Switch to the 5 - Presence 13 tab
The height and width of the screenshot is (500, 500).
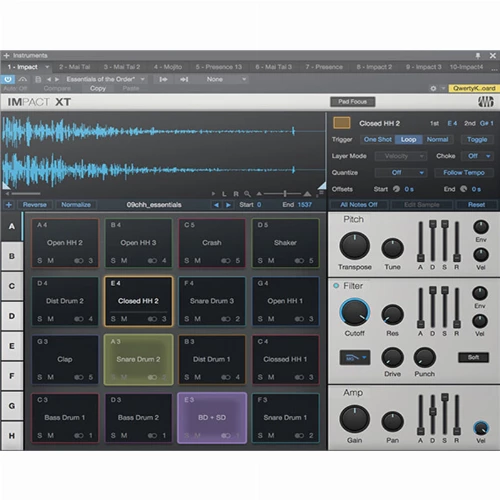click(219, 67)
